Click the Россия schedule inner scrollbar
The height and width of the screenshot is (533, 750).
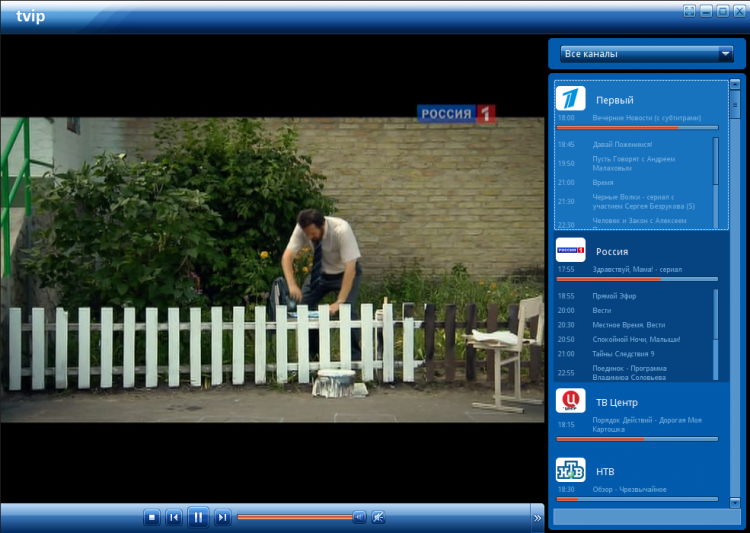tap(716, 314)
